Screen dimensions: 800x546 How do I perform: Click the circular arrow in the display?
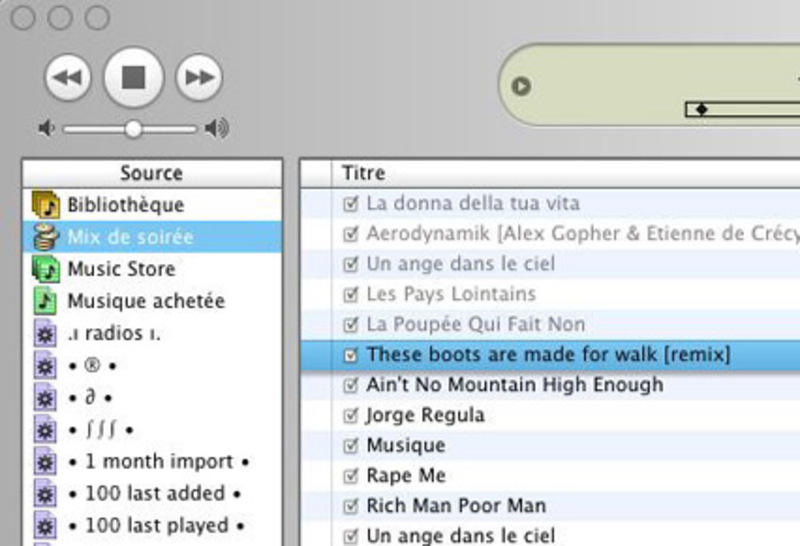(x=521, y=86)
